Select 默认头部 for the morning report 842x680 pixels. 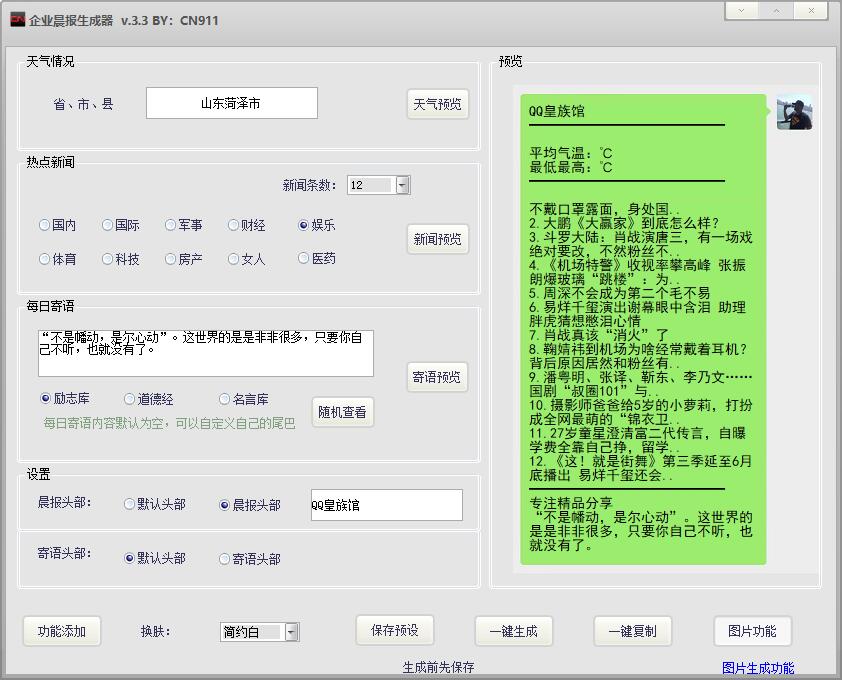[128, 504]
